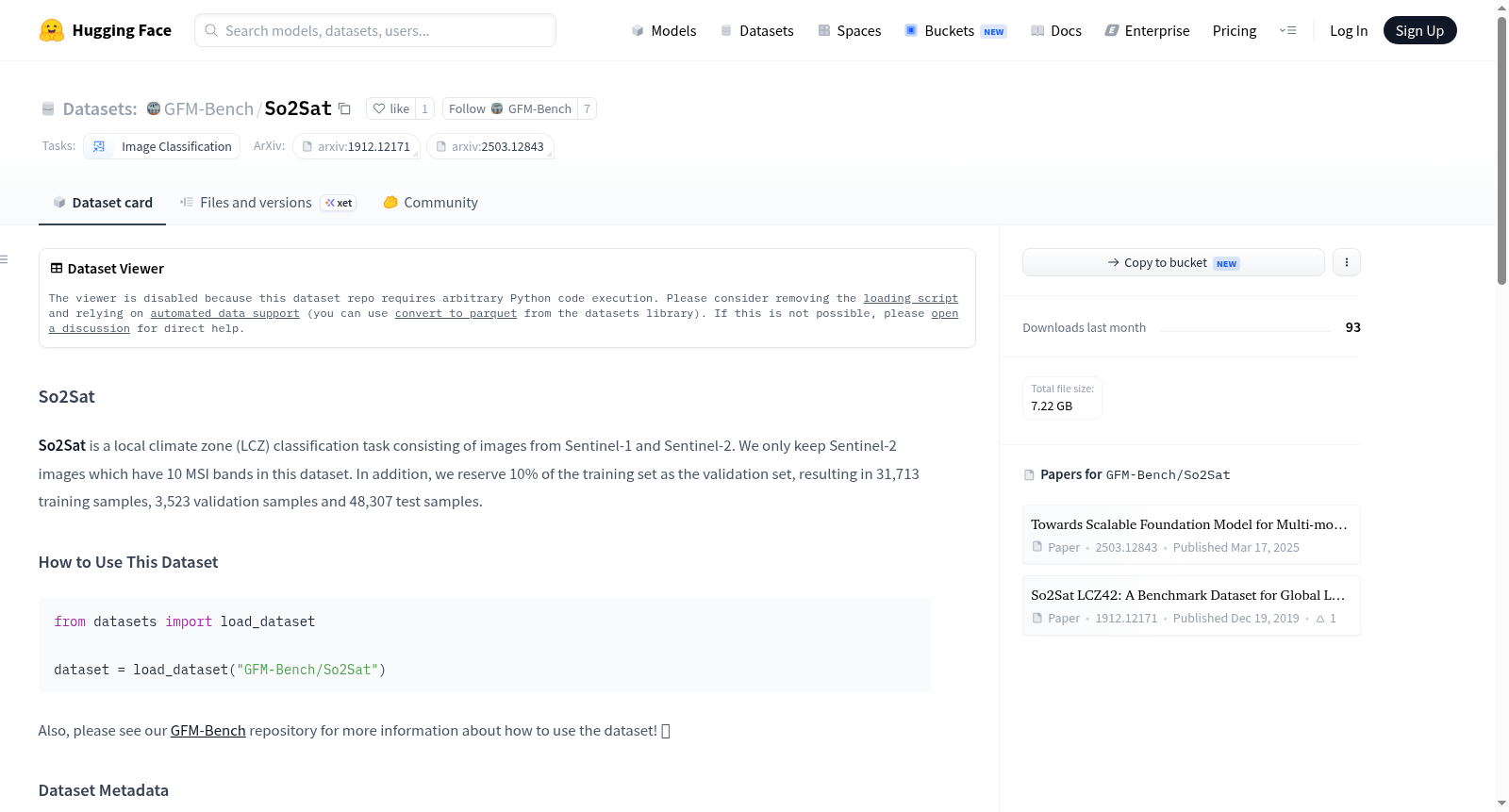Open the three-dot options menu beside Copy to bucket
The image size is (1509, 812).
(x=1347, y=262)
